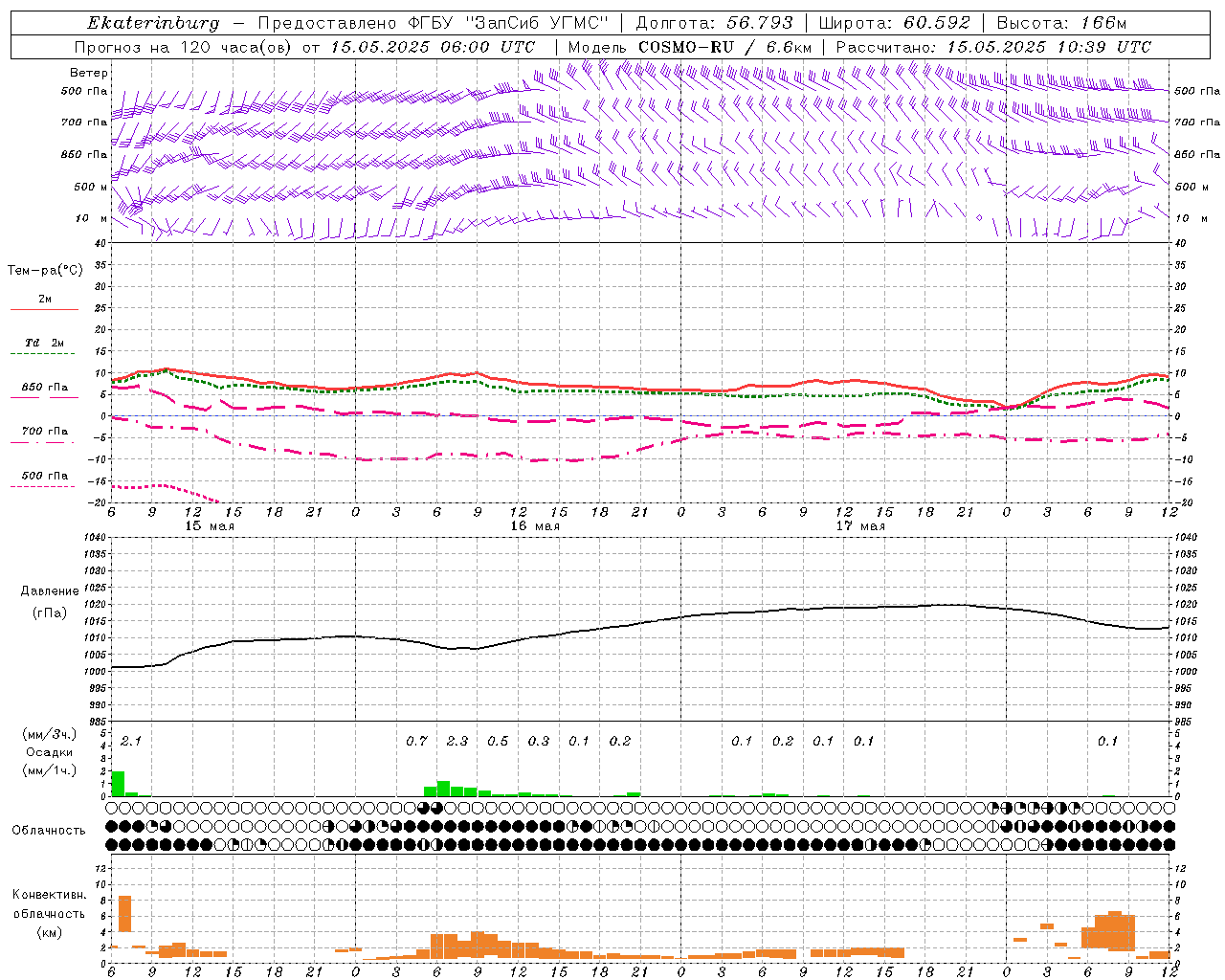Click 'Модель COSMO-RU / 6.6км' text
Screen dimensions: 1225x980
[690, 47]
